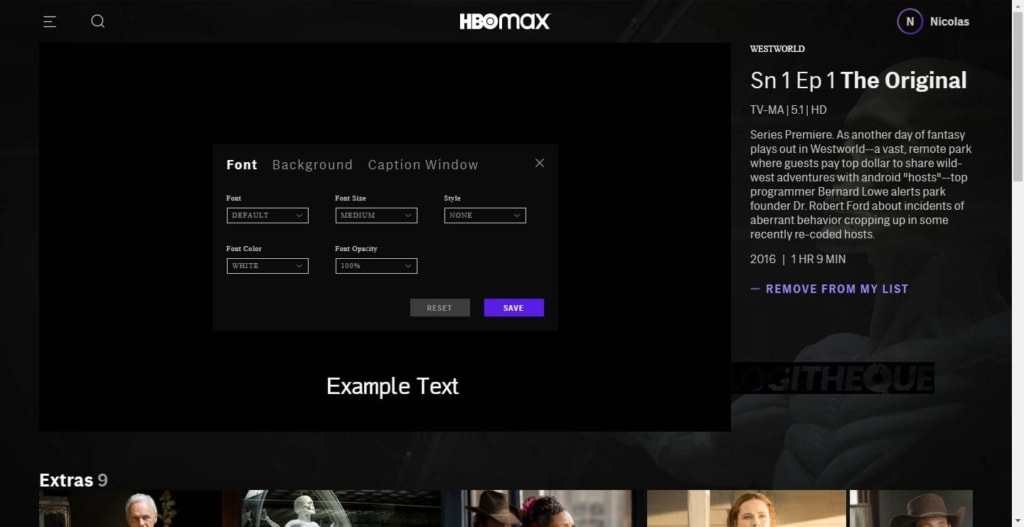Go to HBO Max home logo
The image size is (1024, 527).
point(505,22)
